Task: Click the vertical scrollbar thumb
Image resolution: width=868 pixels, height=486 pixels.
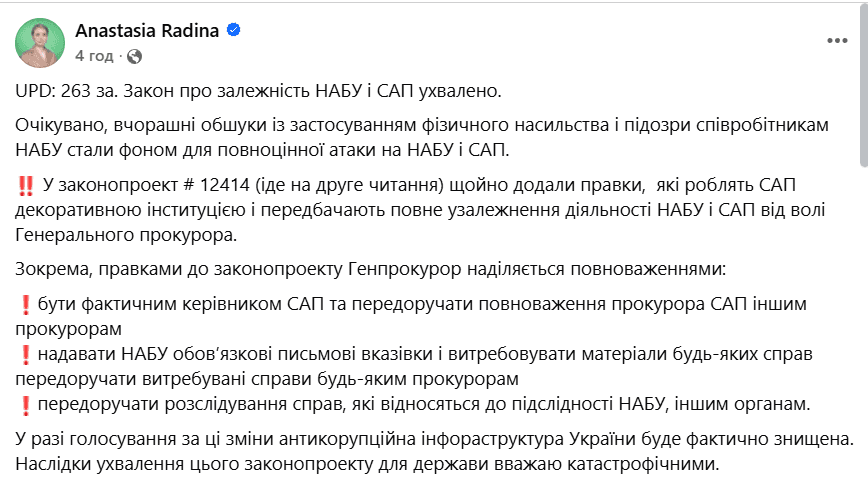Action: [864, 83]
